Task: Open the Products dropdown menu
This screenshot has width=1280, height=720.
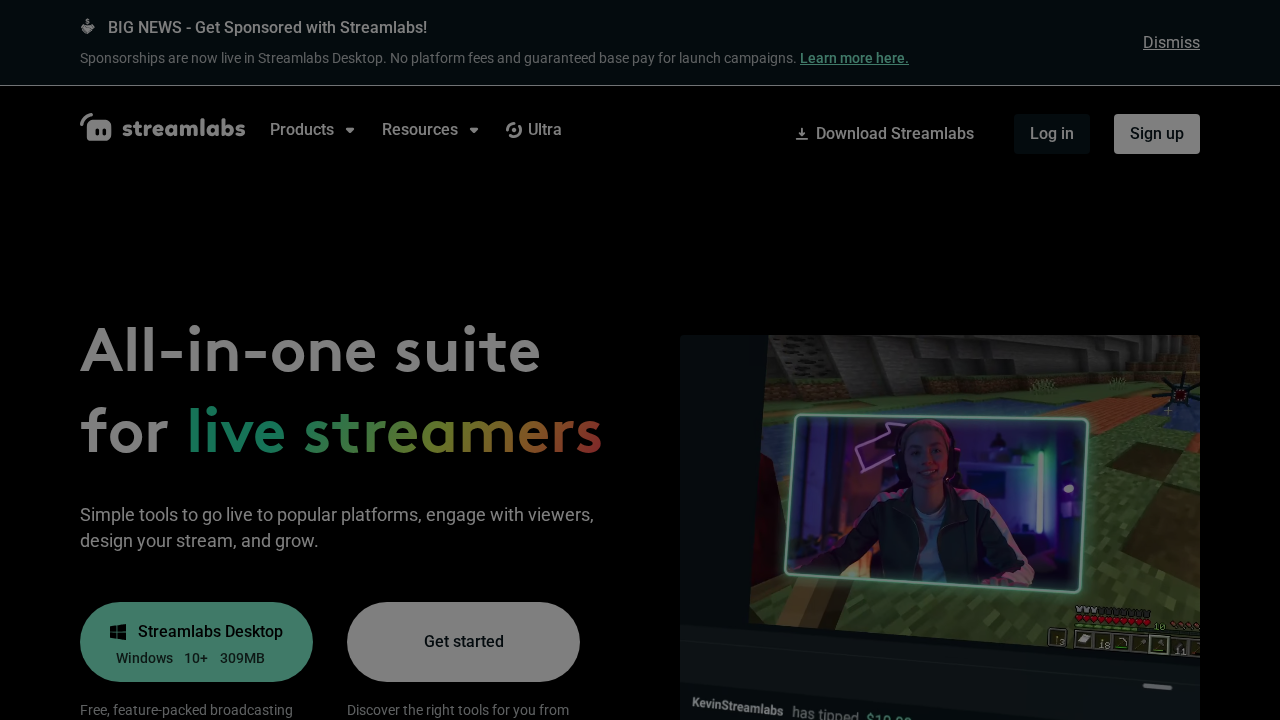Action: pos(302,128)
